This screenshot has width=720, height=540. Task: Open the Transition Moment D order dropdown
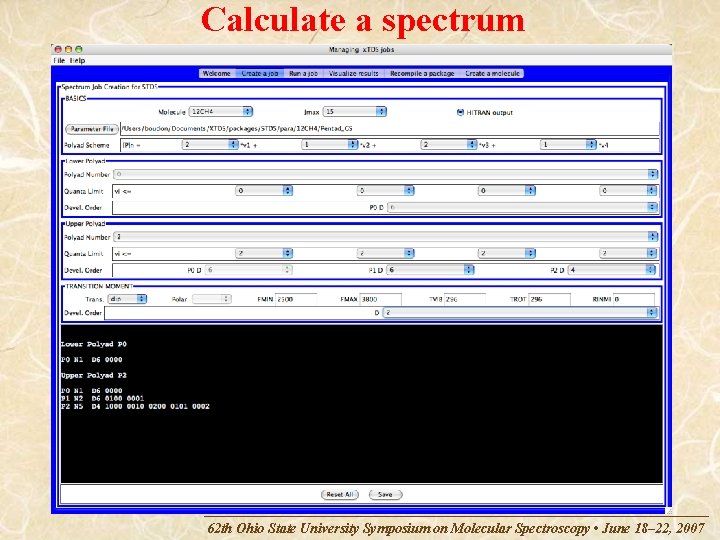[520, 313]
